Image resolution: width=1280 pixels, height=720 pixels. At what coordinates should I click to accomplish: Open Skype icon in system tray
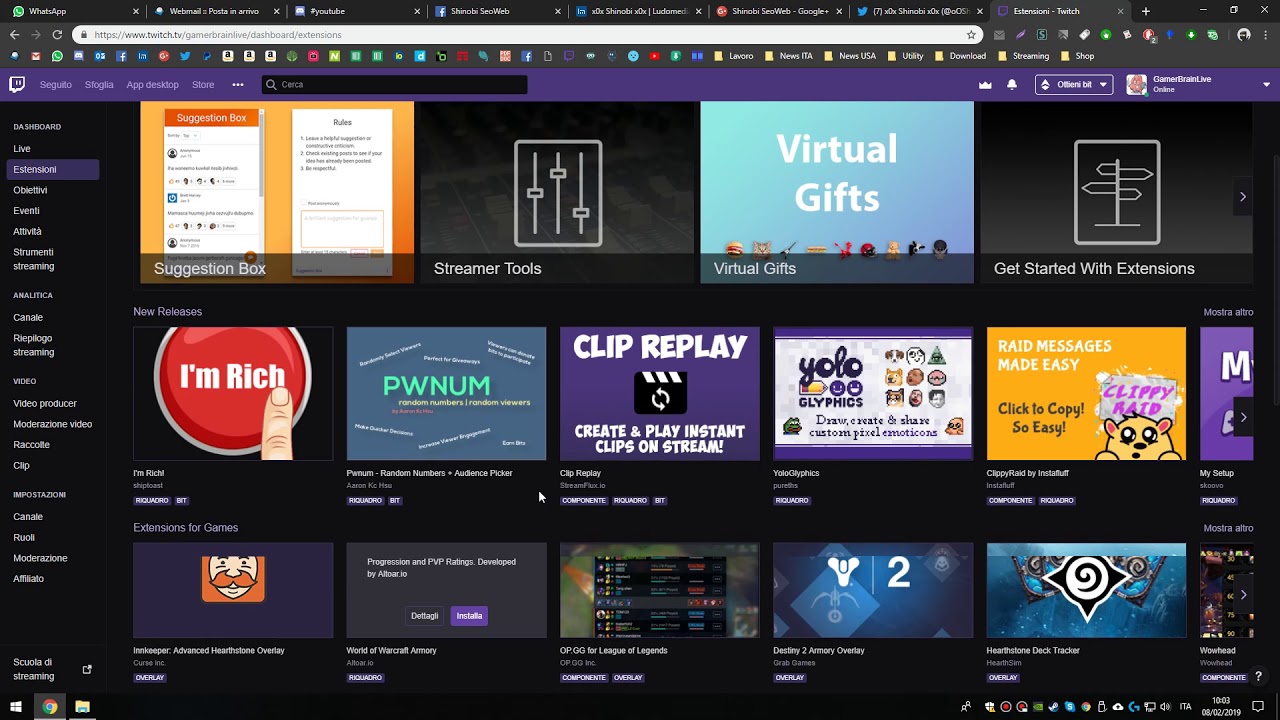[1069, 707]
